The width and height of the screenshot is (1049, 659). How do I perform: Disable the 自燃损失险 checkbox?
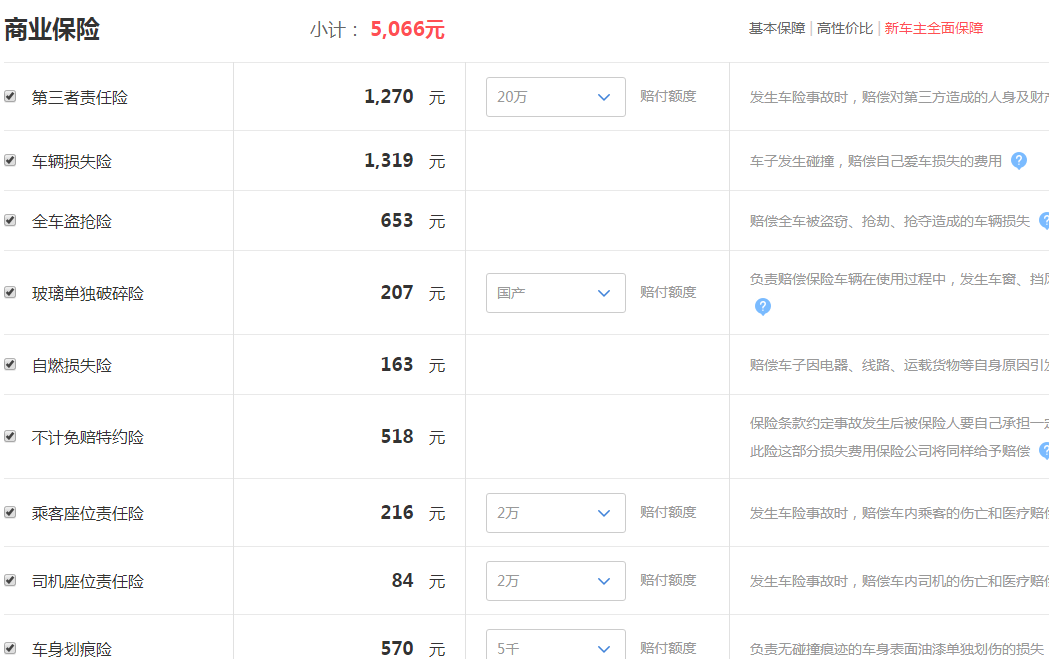pos(10,365)
